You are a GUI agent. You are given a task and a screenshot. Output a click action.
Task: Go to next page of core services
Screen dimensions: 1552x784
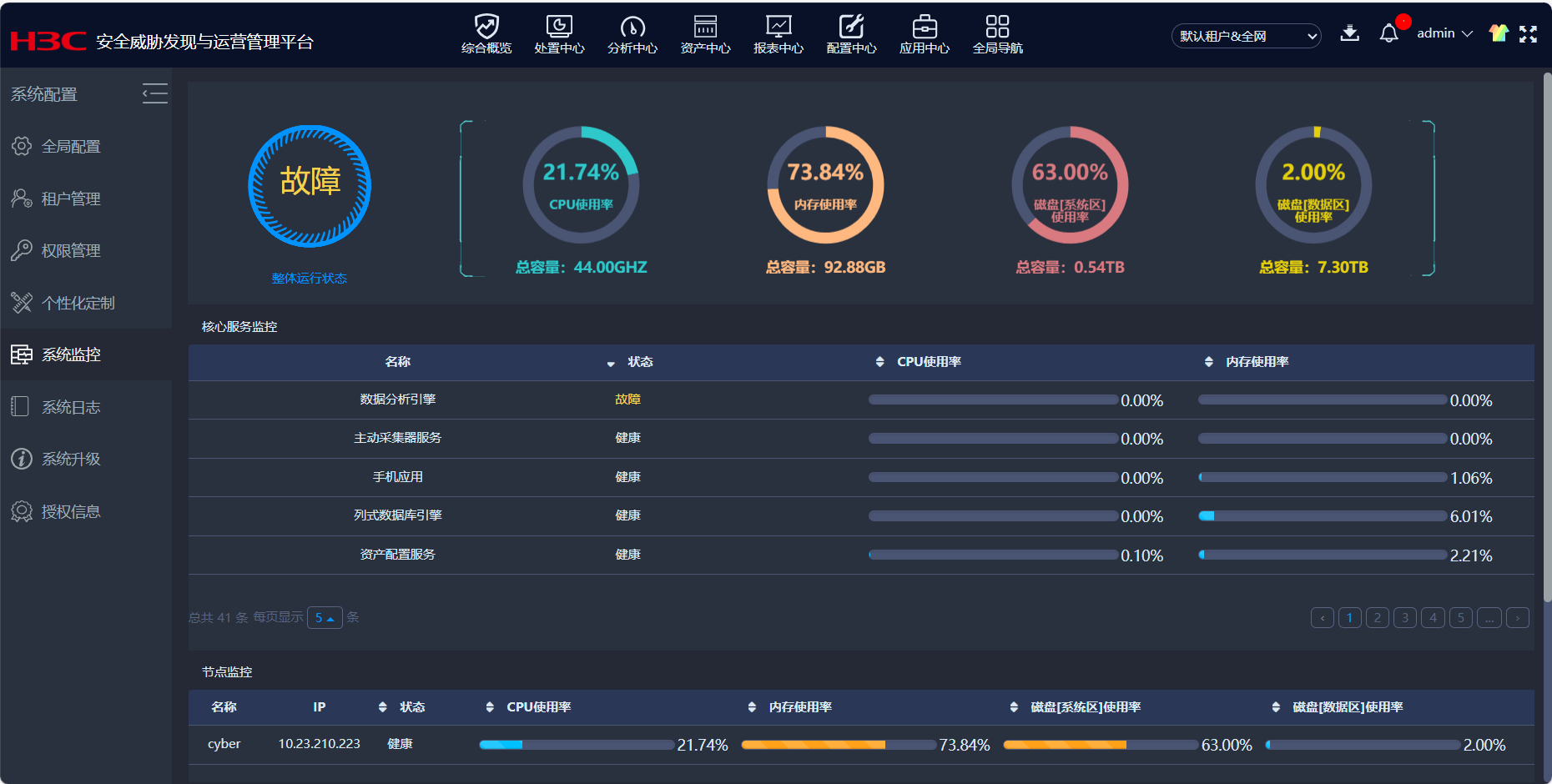(x=1518, y=617)
